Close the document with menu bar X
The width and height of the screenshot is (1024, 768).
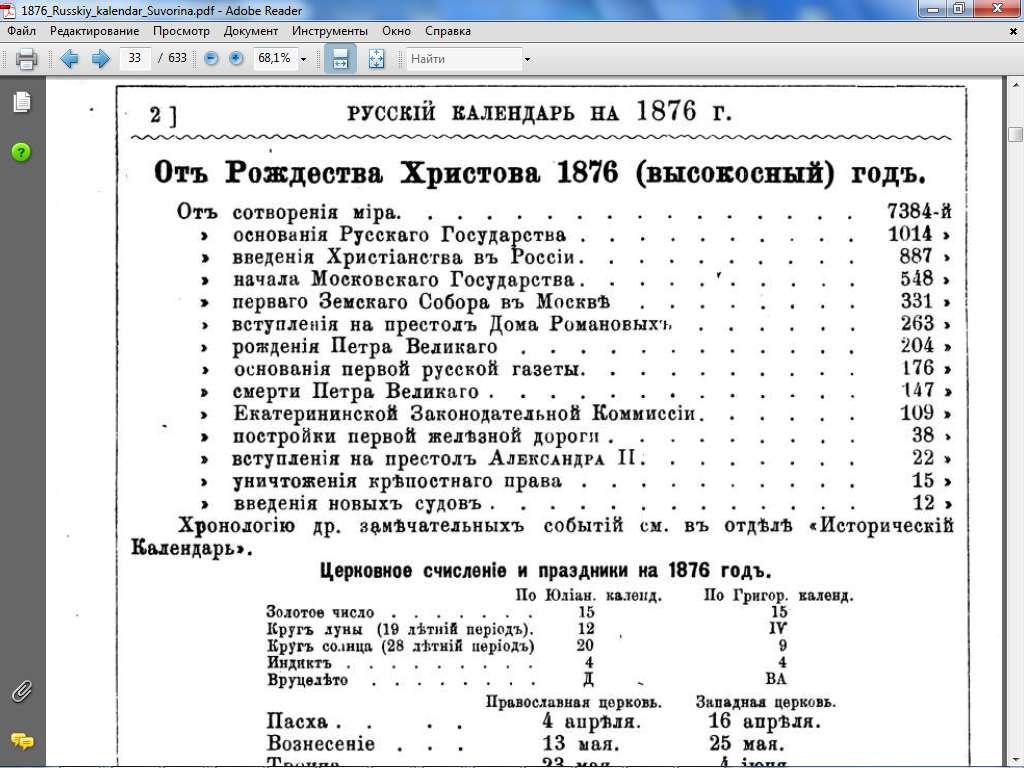tap(1014, 31)
